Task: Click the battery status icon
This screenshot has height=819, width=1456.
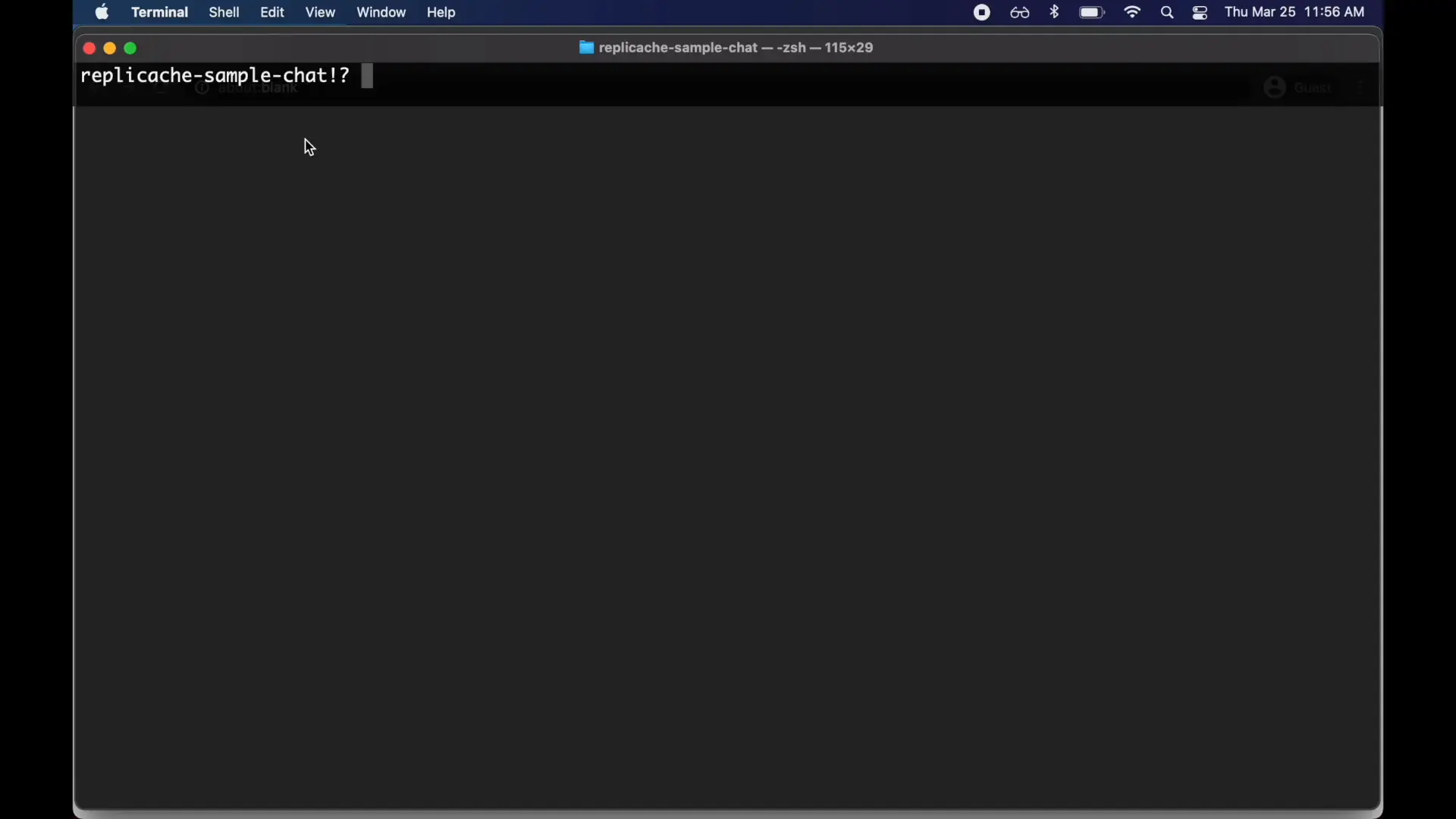Action: point(1093,12)
